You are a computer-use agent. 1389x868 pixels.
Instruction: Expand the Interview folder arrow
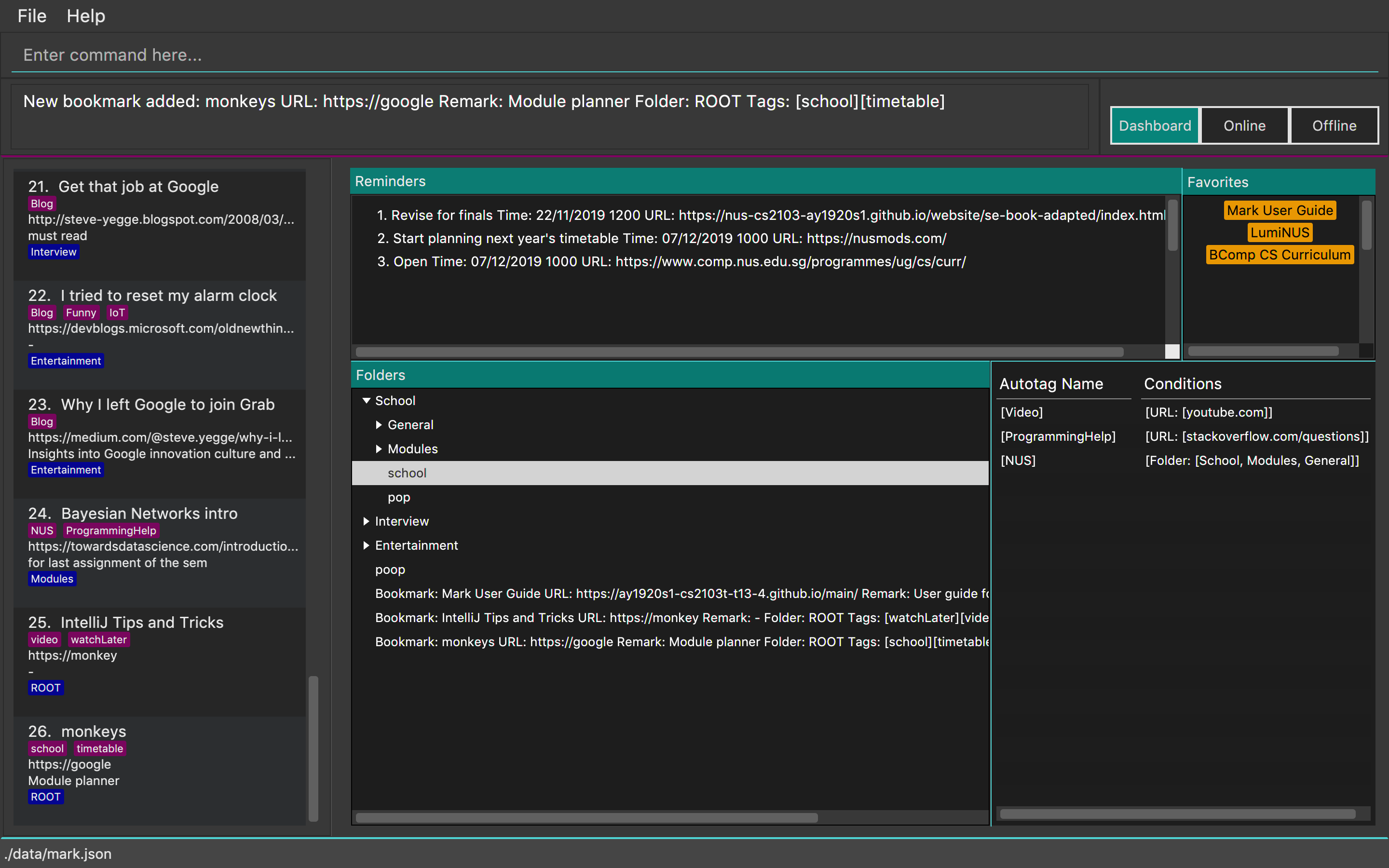pos(366,521)
